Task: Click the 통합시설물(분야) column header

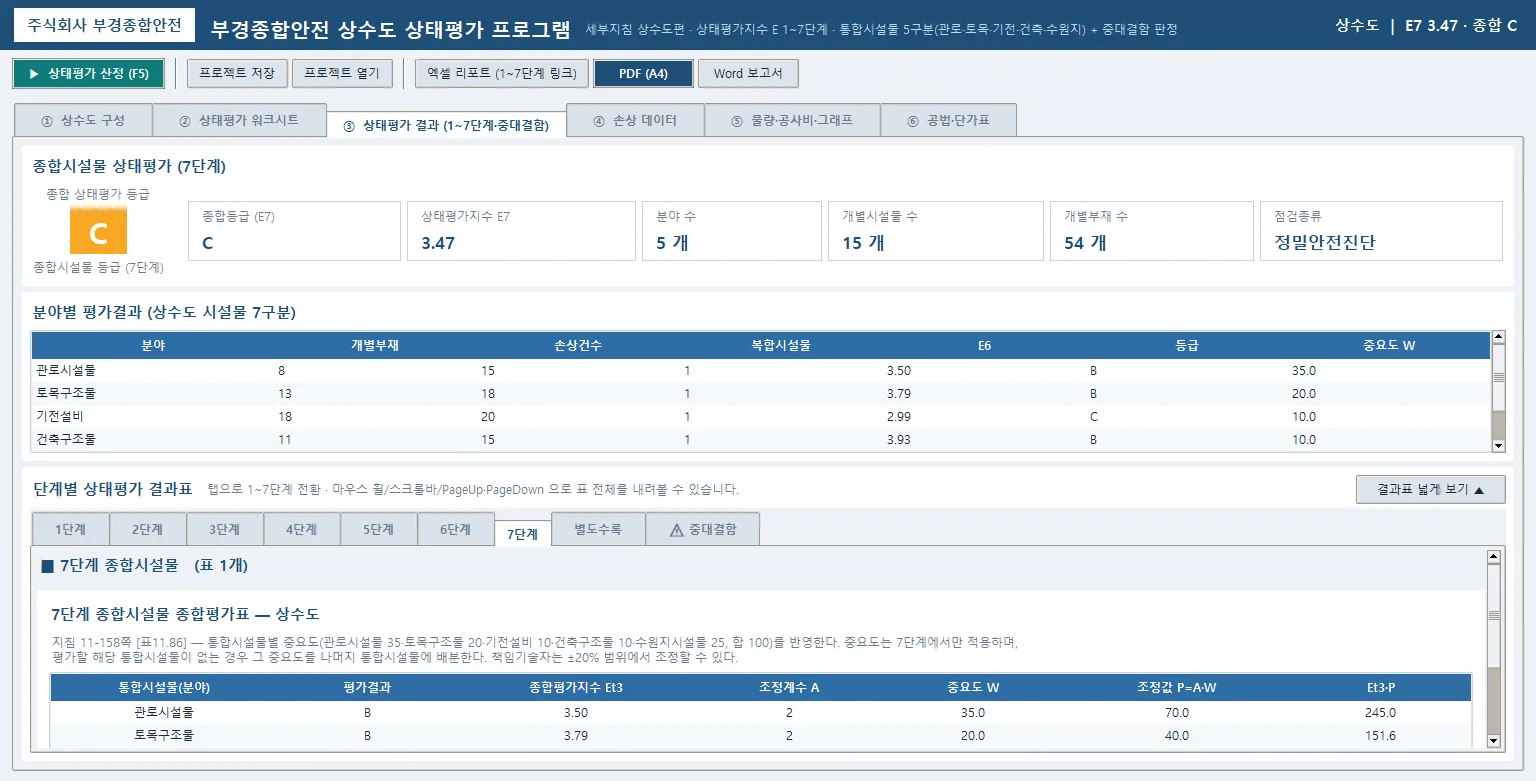Action: pyautogui.click(x=164, y=687)
